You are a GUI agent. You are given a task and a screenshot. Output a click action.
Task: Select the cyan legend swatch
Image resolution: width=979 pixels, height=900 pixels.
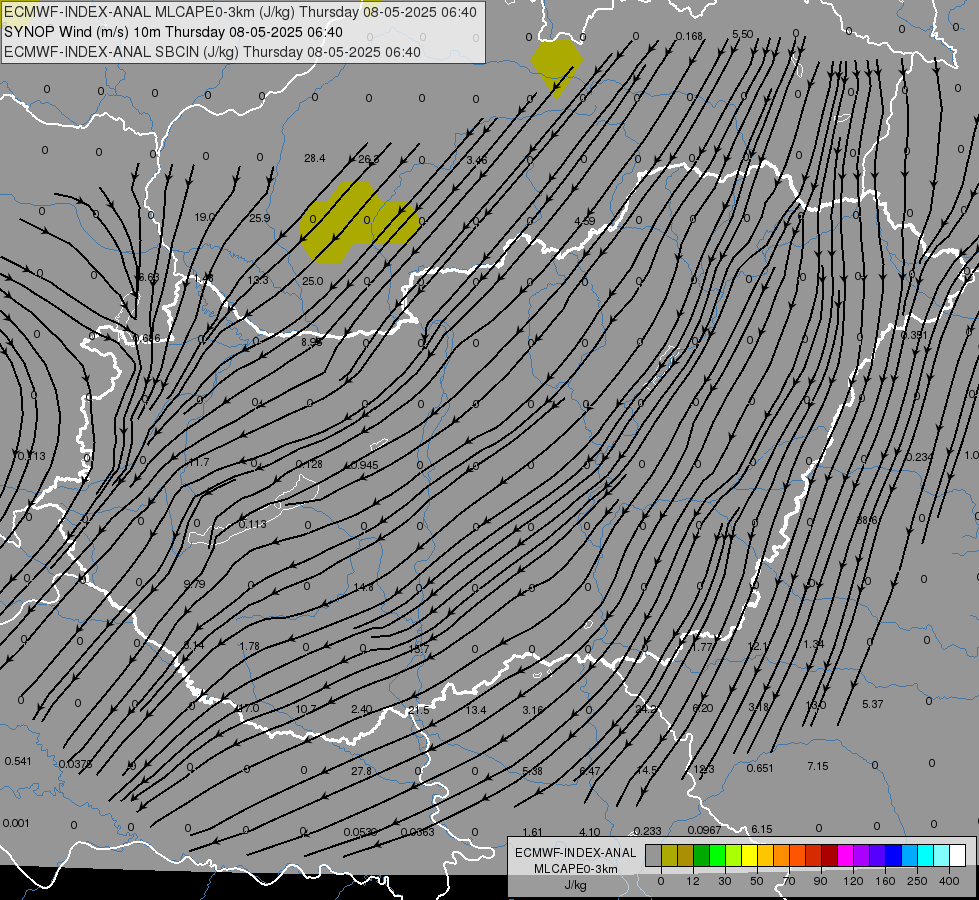click(926, 856)
